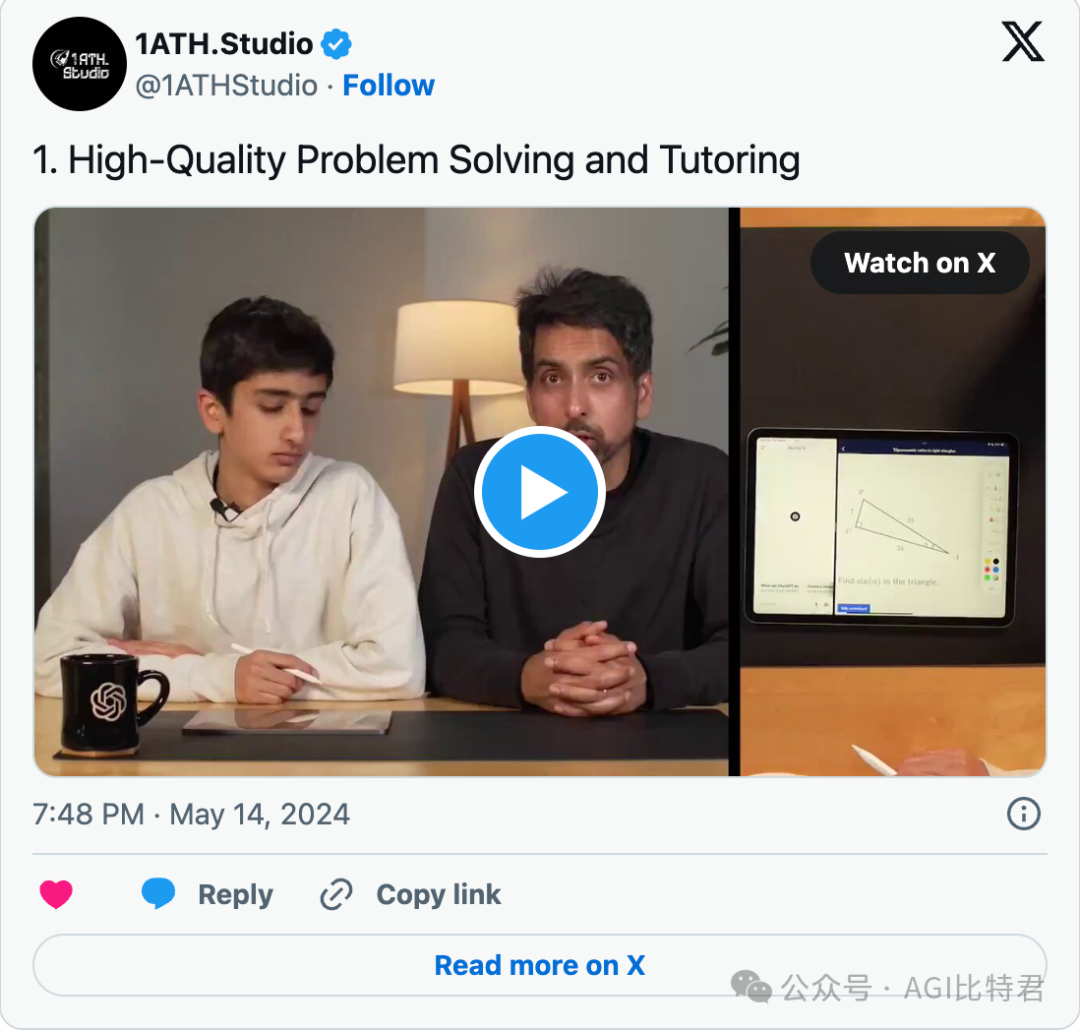The image size is (1080, 1031).
Task: Click the OpenAI mug in the video frame
Action: (x=110, y=703)
